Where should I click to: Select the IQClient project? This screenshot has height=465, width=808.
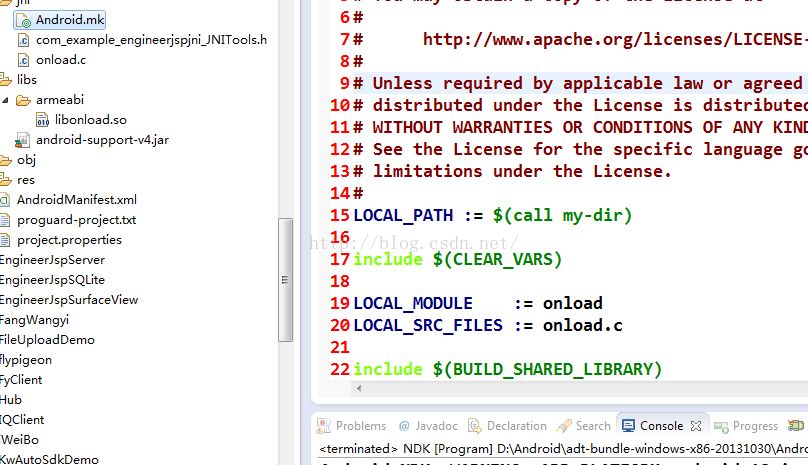(22, 420)
